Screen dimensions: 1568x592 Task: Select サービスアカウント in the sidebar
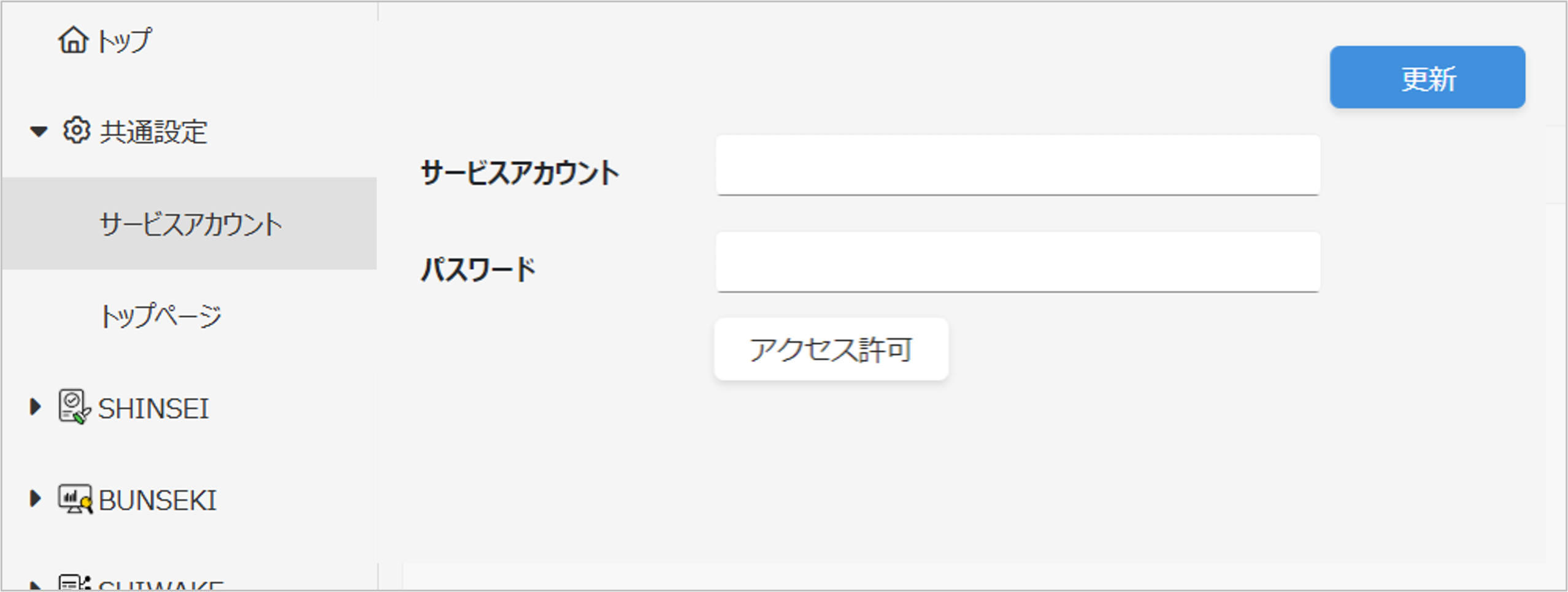click(191, 225)
